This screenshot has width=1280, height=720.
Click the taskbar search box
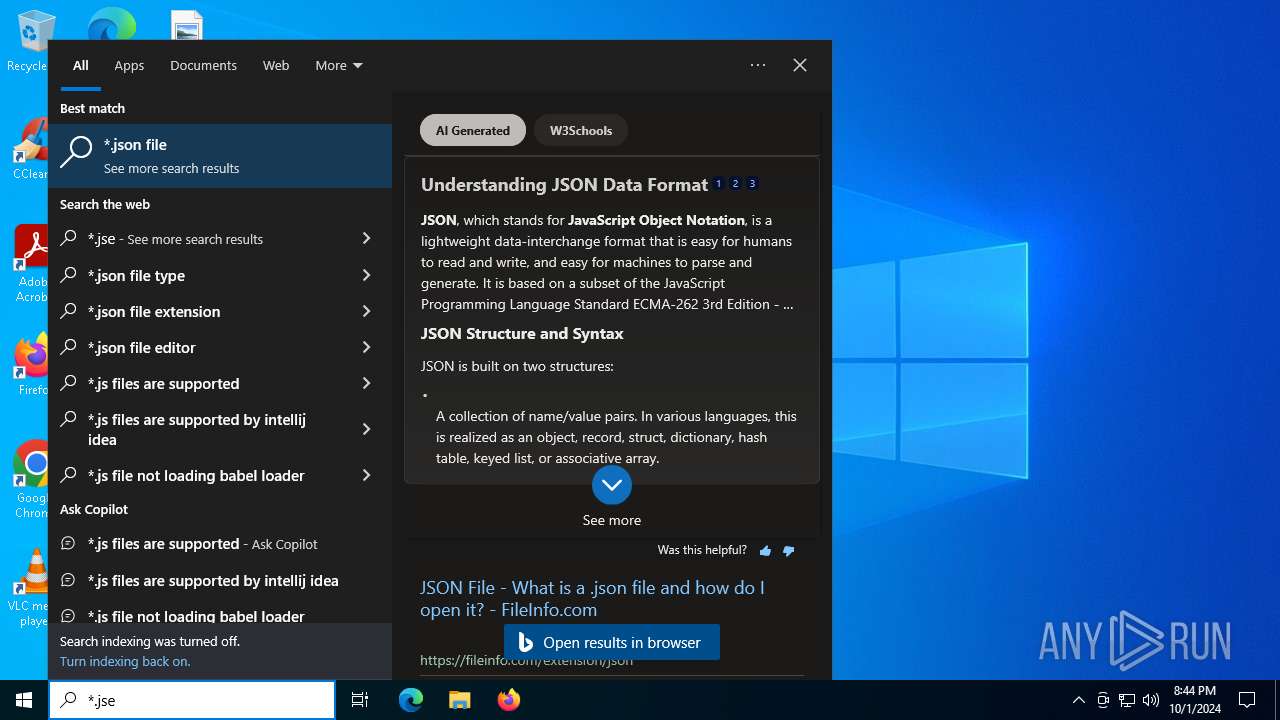coord(192,700)
